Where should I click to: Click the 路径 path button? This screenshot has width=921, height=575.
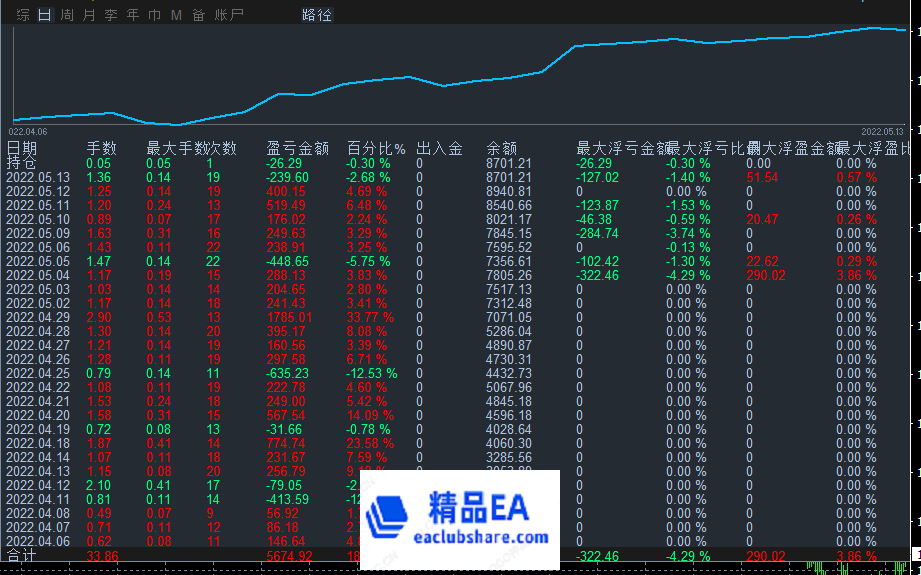coord(317,15)
